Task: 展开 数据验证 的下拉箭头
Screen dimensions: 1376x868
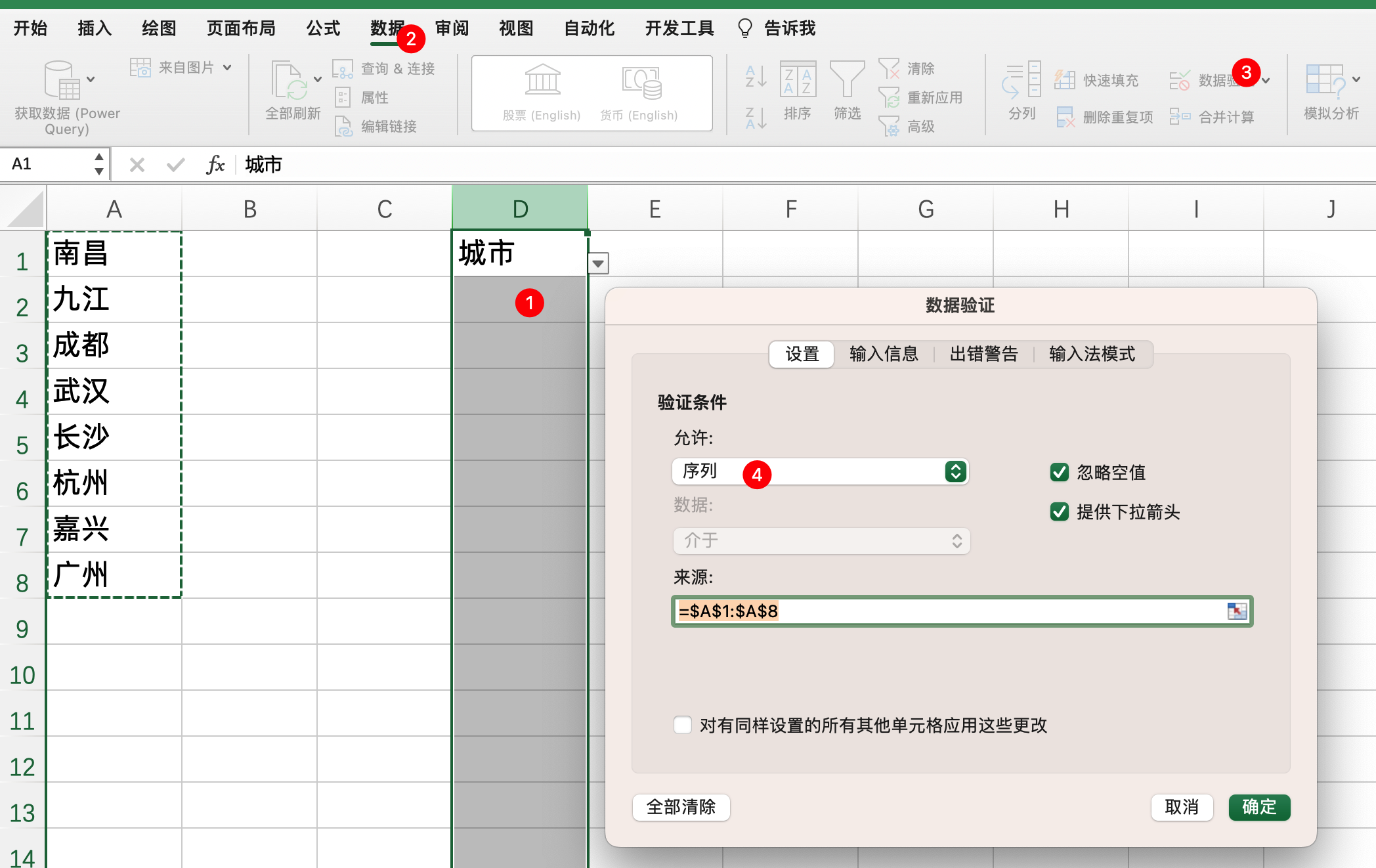Action: (x=1267, y=79)
